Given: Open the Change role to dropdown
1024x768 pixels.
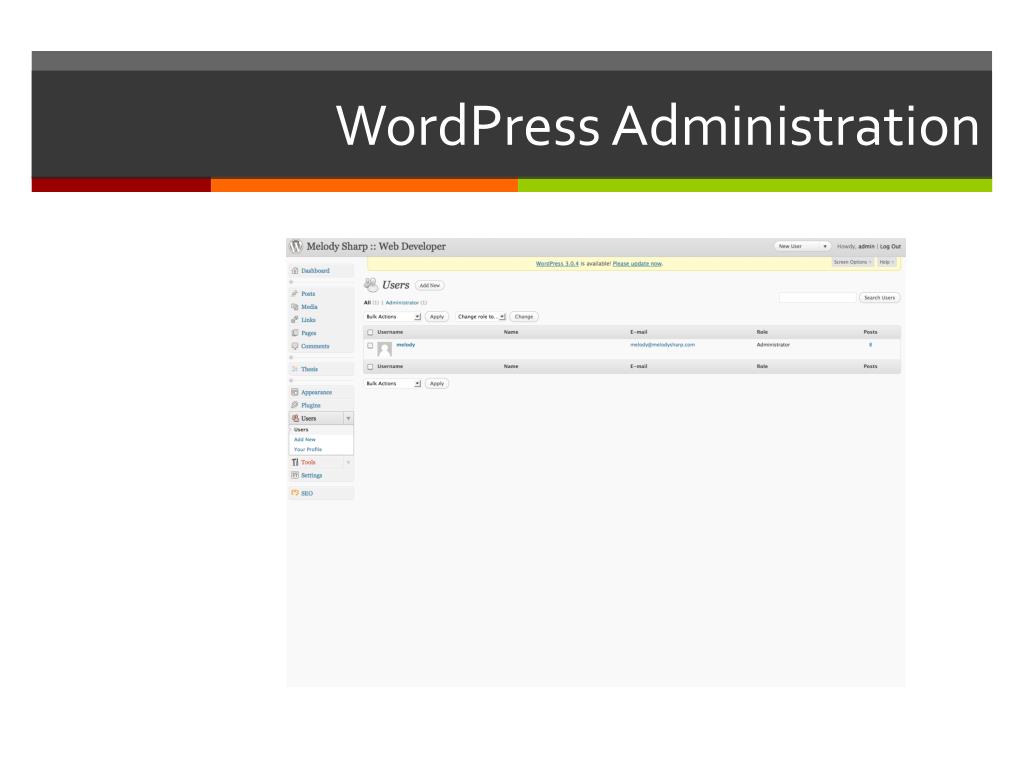Looking at the screenshot, I should point(481,317).
